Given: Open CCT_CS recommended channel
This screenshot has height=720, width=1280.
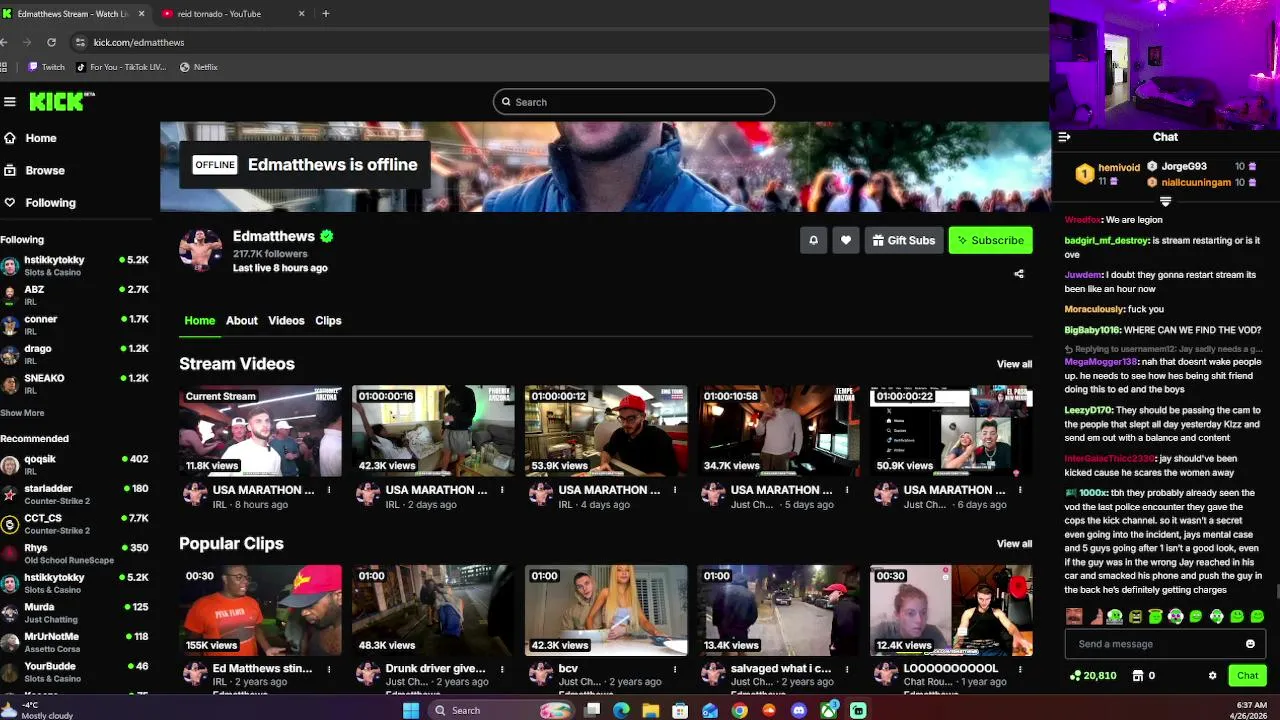Looking at the screenshot, I should [x=75, y=524].
